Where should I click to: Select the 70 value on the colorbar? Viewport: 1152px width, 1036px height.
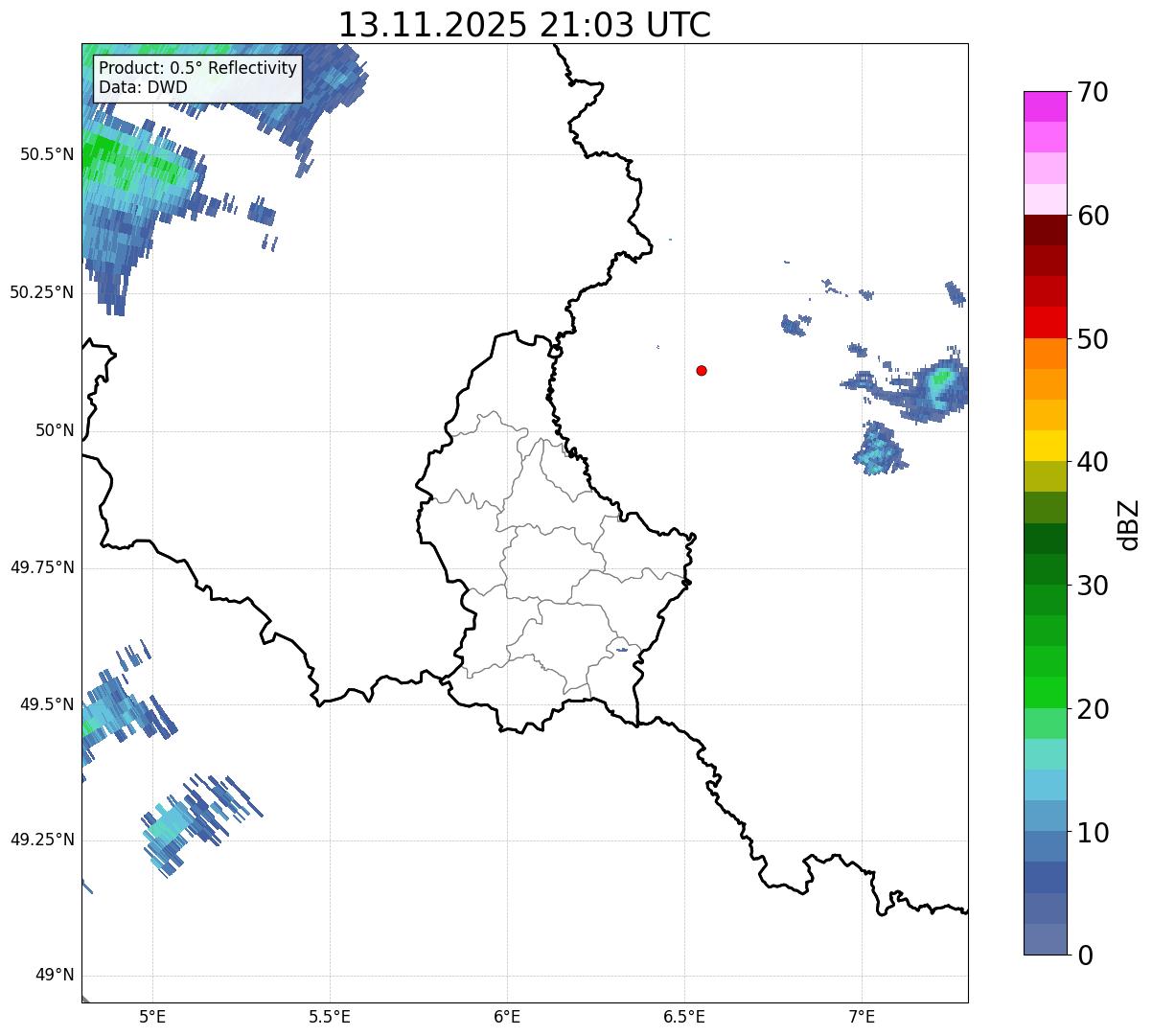pos(1094,92)
